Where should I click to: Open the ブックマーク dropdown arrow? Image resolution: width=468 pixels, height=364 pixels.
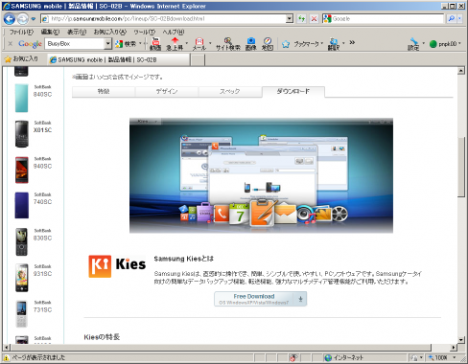(322, 43)
